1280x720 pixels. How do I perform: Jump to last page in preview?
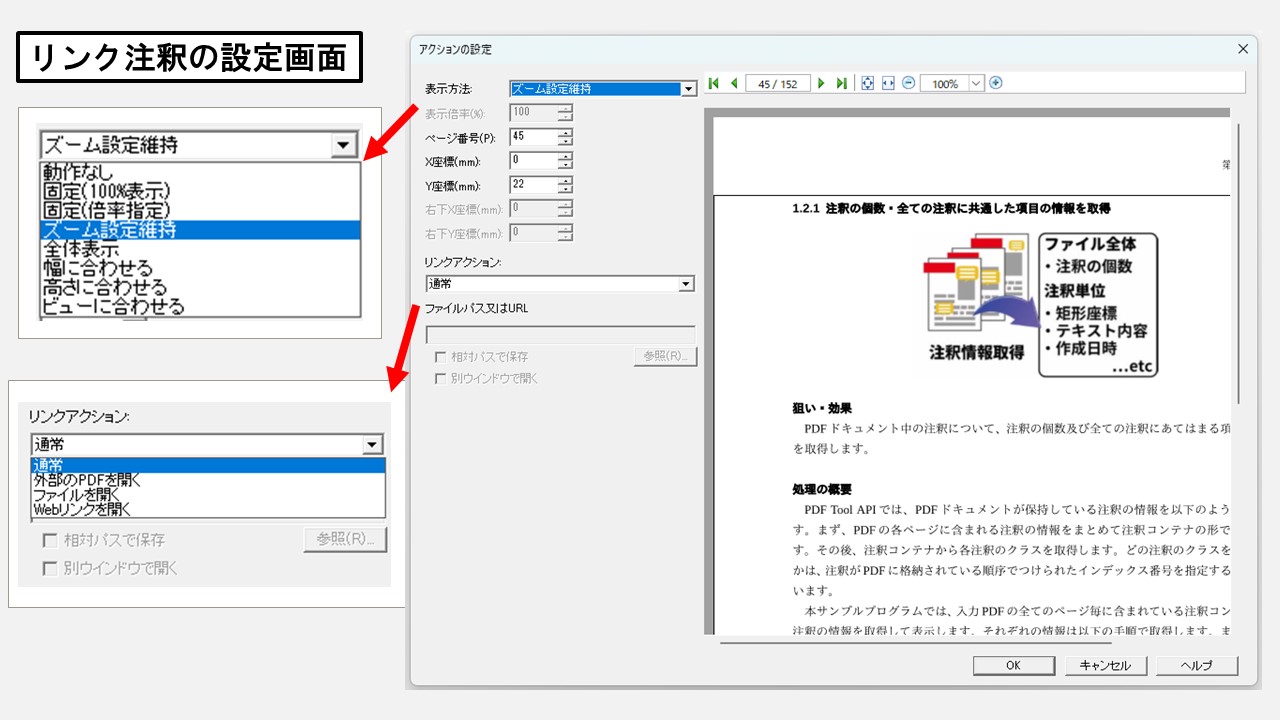point(841,84)
